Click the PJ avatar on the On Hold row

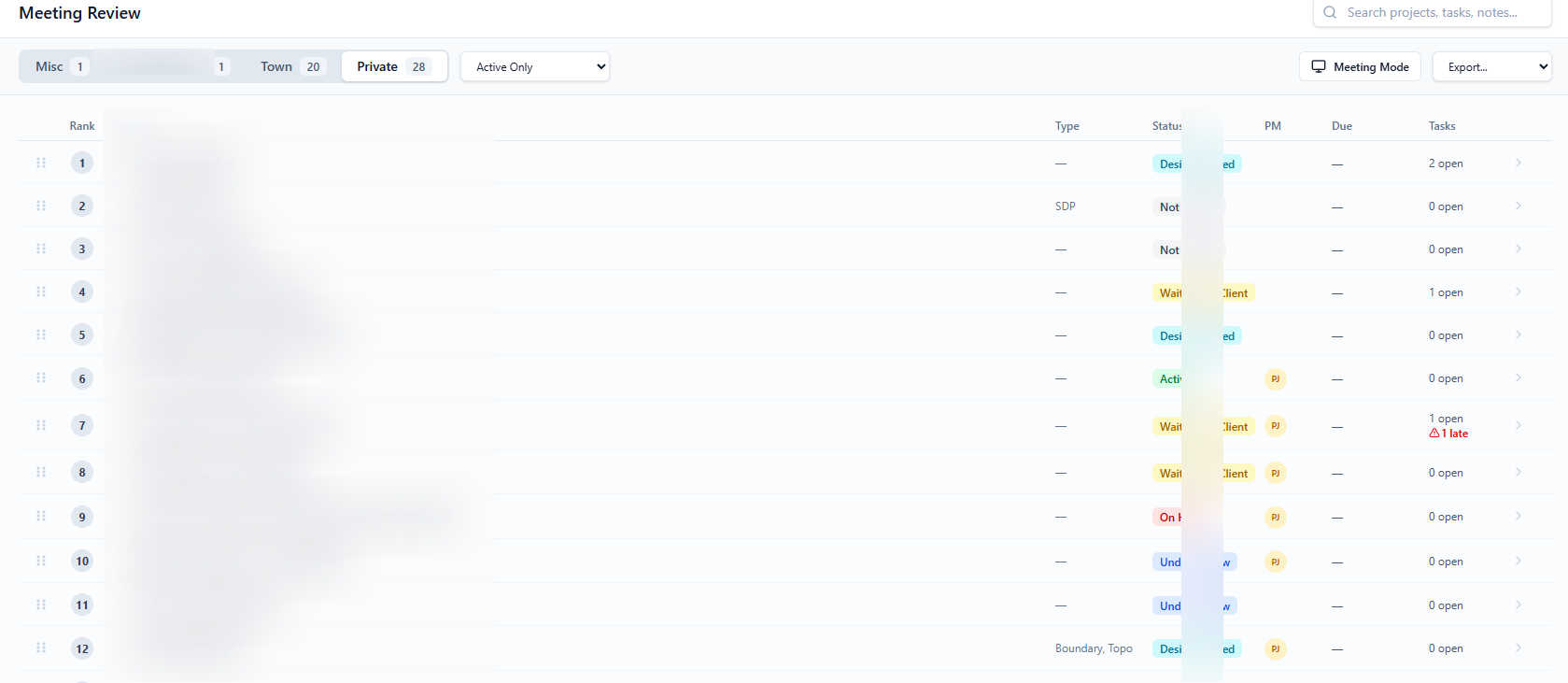[x=1275, y=517]
